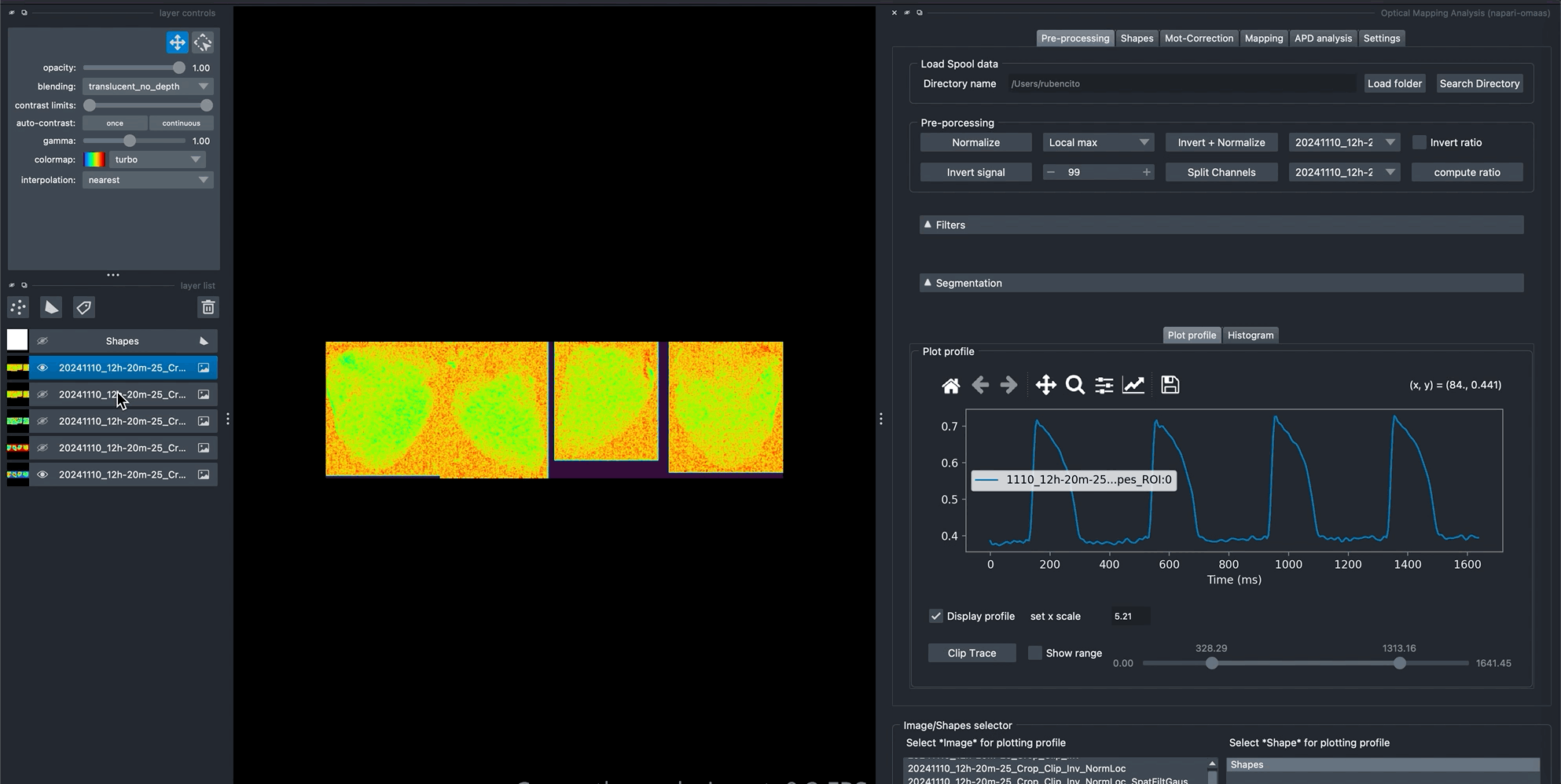
Task: Open the APD analysis tab
Action: click(1323, 38)
